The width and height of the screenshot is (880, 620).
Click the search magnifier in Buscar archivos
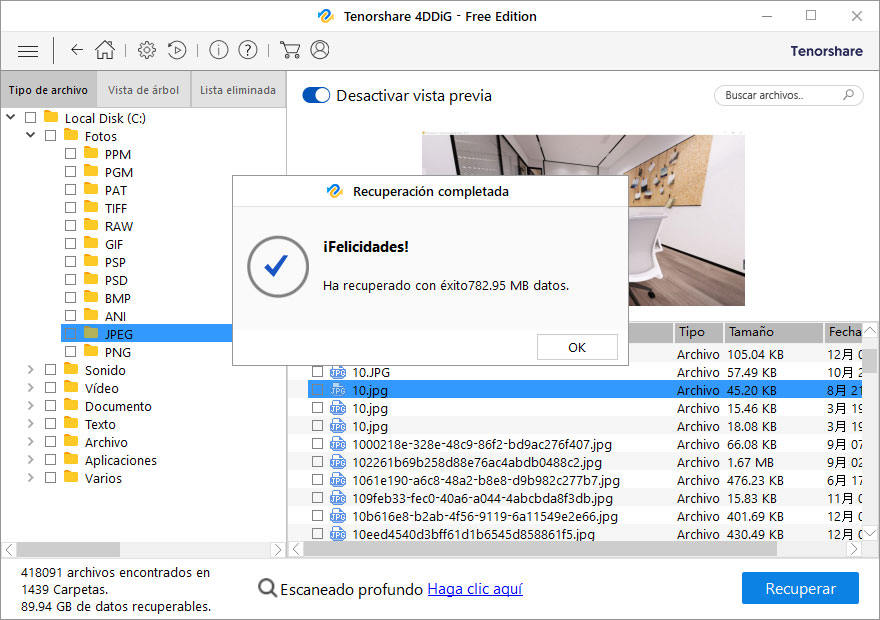tap(849, 95)
